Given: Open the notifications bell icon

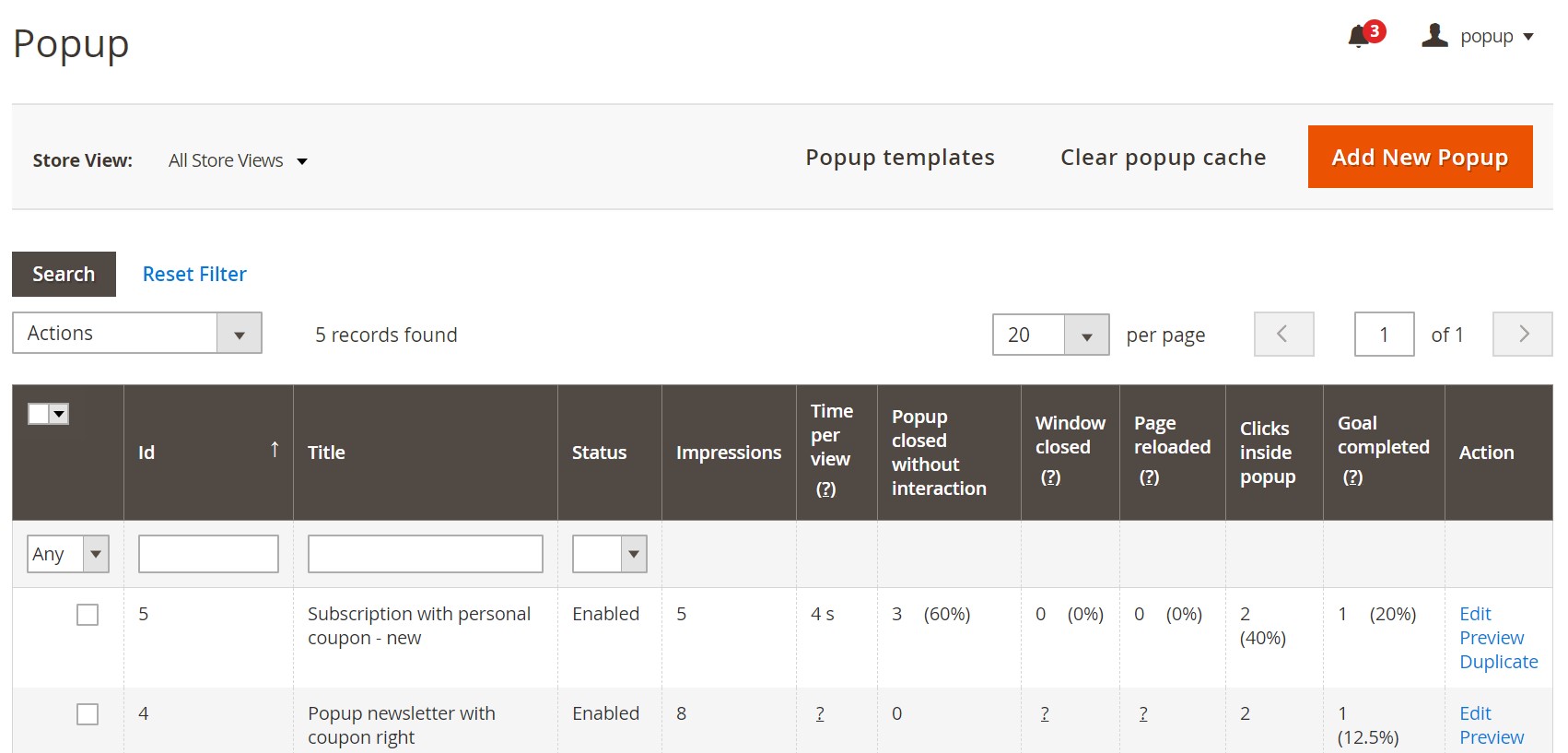Looking at the screenshot, I should (x=1358, y=37).
